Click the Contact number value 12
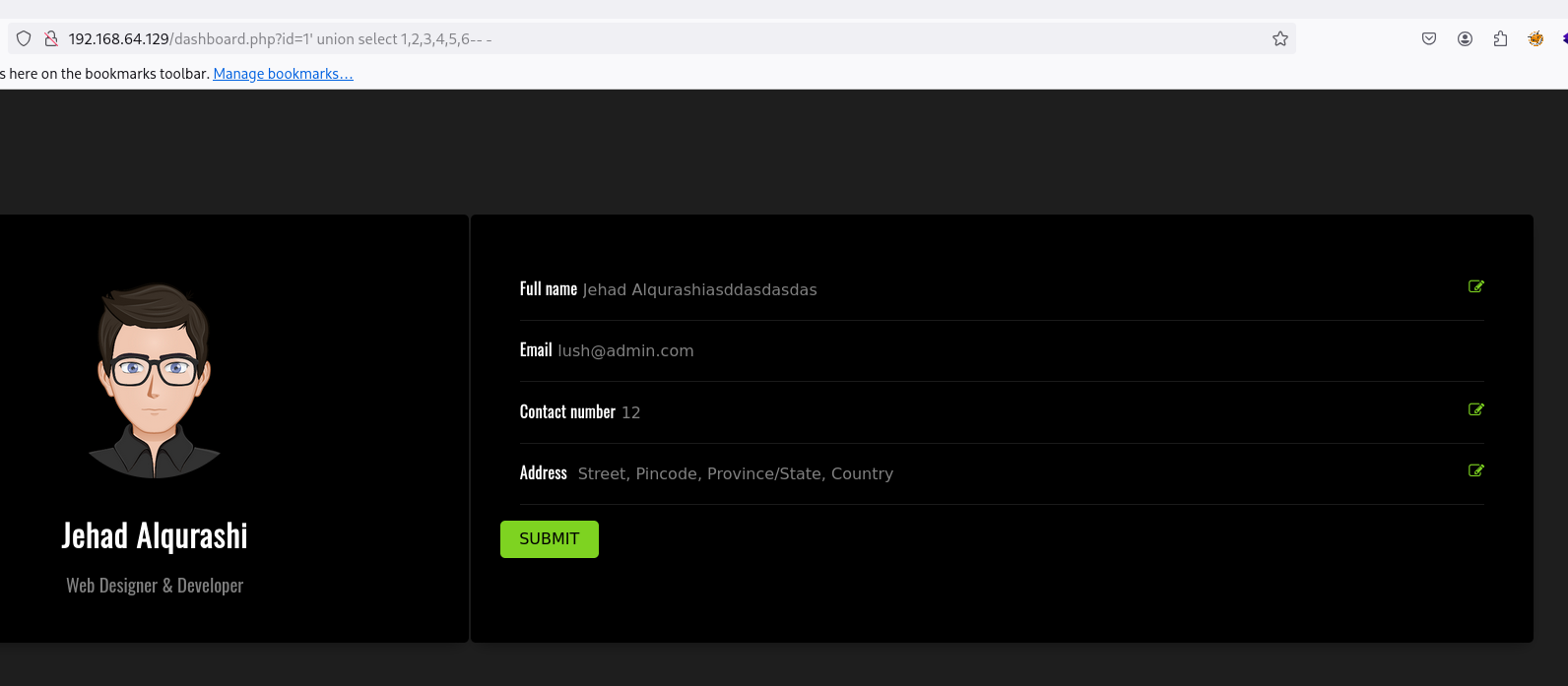Image resolution: width=1568 pixels, height=686 pixels. pos(631,412)
